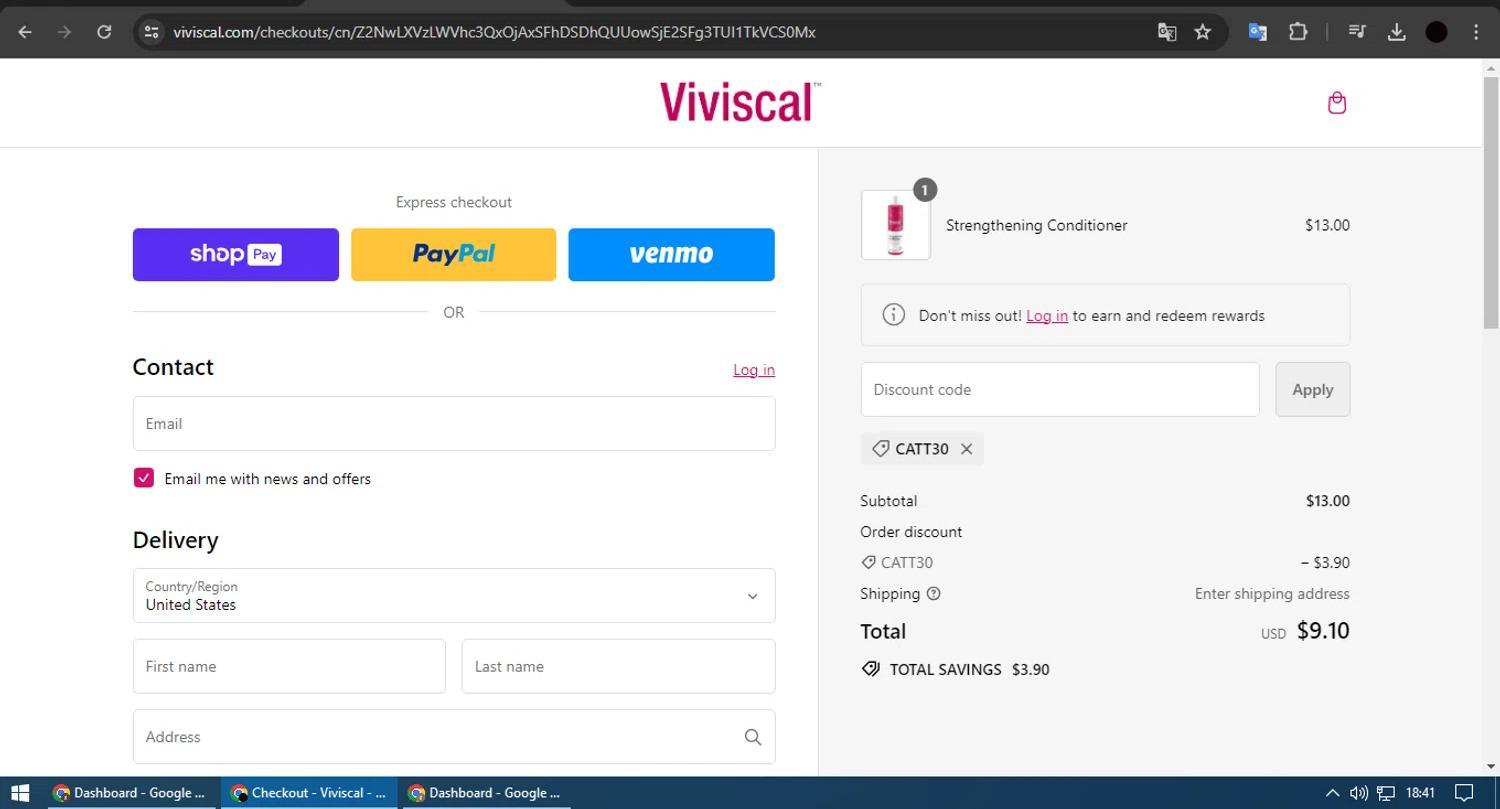This screenshot has width=1500, height=809.
Task: Click the TOTAL SAVINGS tag icon
Action: (x=871, y=669)
